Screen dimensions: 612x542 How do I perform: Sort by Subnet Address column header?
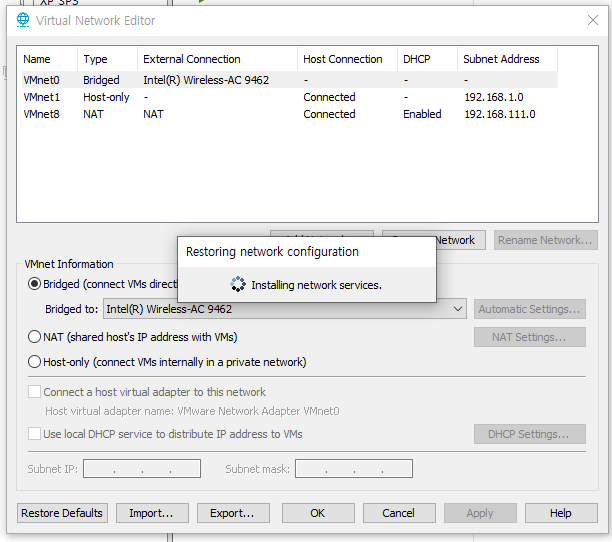(507, 59)
